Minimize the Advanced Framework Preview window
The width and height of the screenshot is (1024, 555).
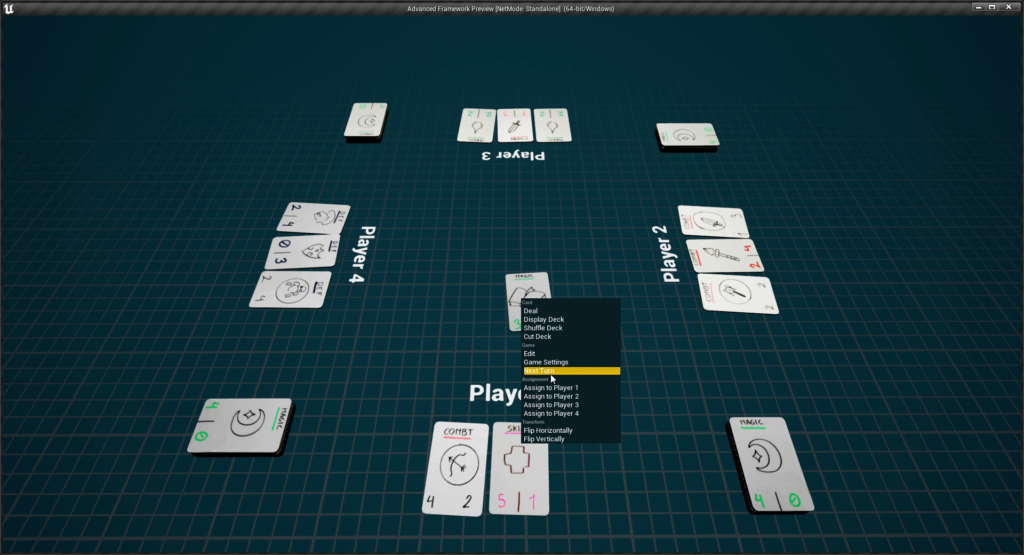point(978,7)
